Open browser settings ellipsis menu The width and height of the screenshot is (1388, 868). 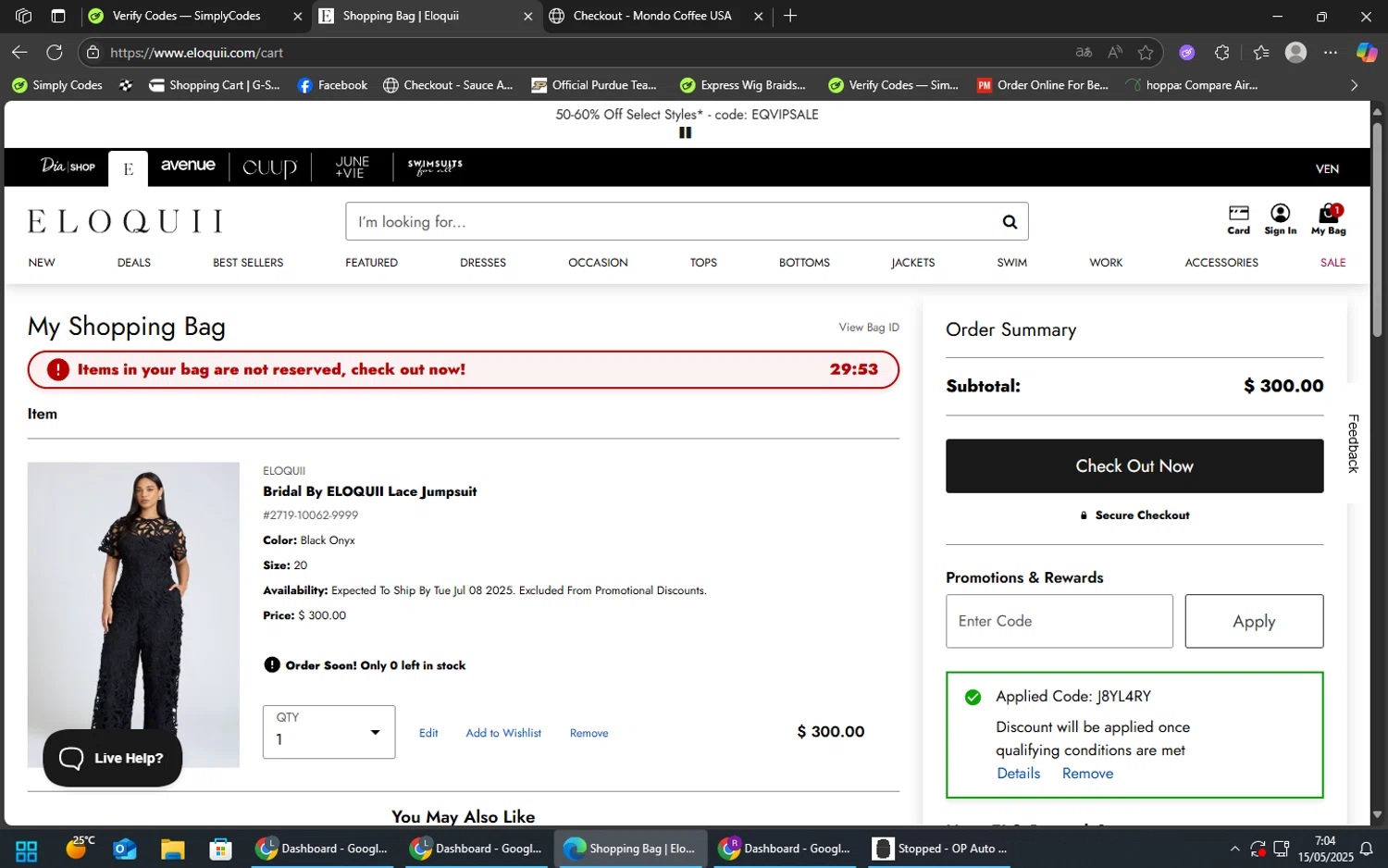(1331, 53)
